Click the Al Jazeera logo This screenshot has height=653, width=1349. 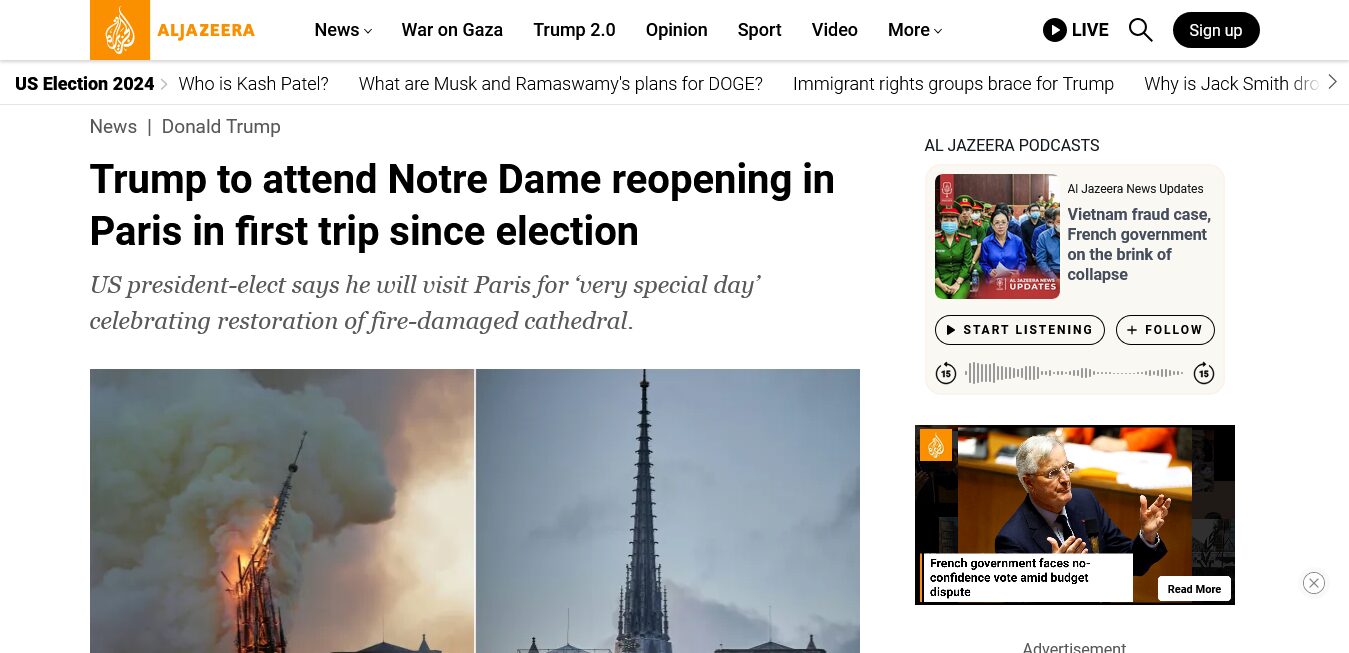[x=173, y=30]
